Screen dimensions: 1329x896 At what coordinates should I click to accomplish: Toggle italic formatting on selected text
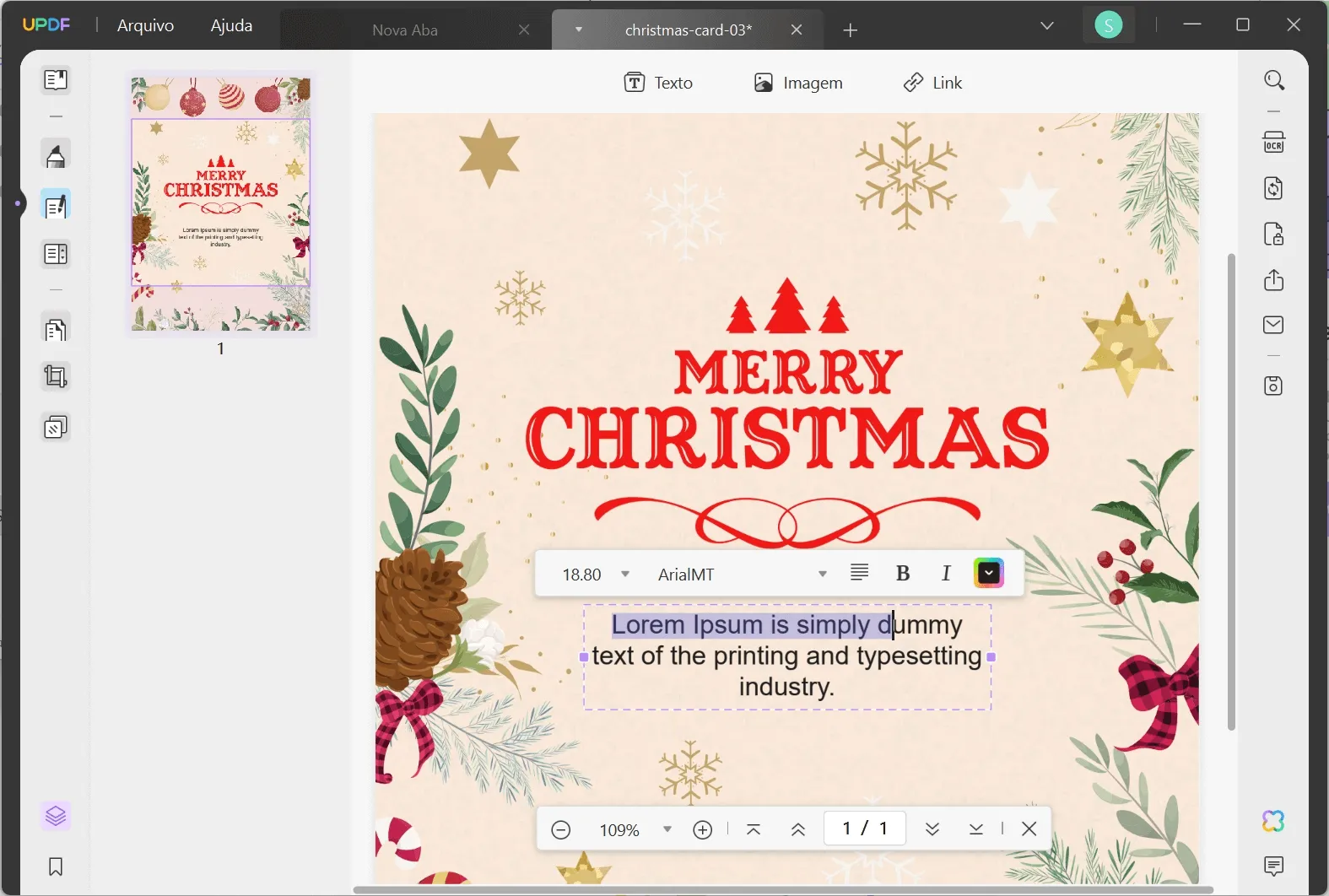click(x=946, y=574)
